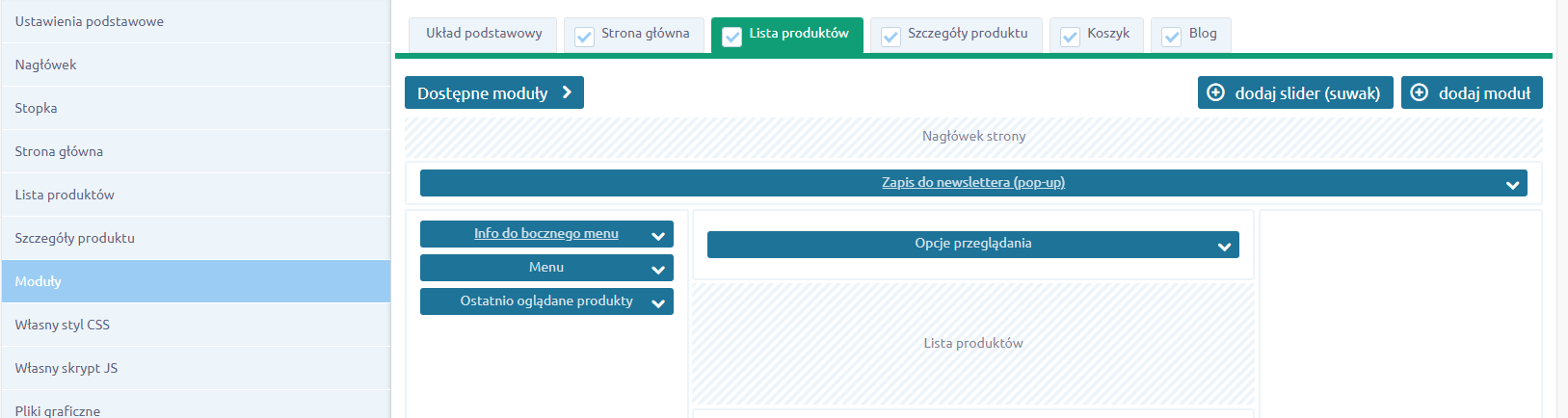Expand the Opcje przeglądania module chevron

point(1224,247)
